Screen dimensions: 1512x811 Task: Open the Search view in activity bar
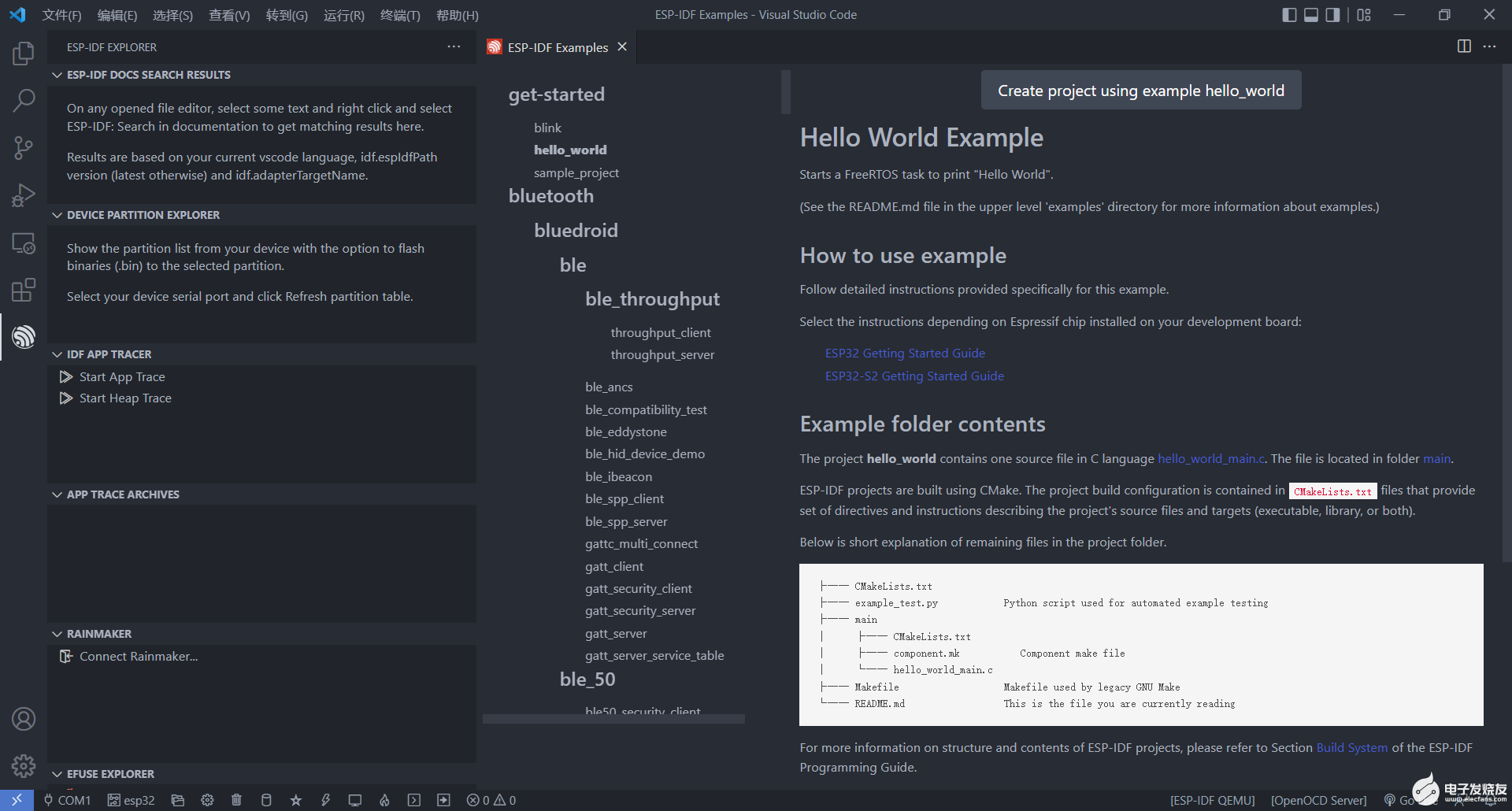pyautogui.click(x=24, y=100)
